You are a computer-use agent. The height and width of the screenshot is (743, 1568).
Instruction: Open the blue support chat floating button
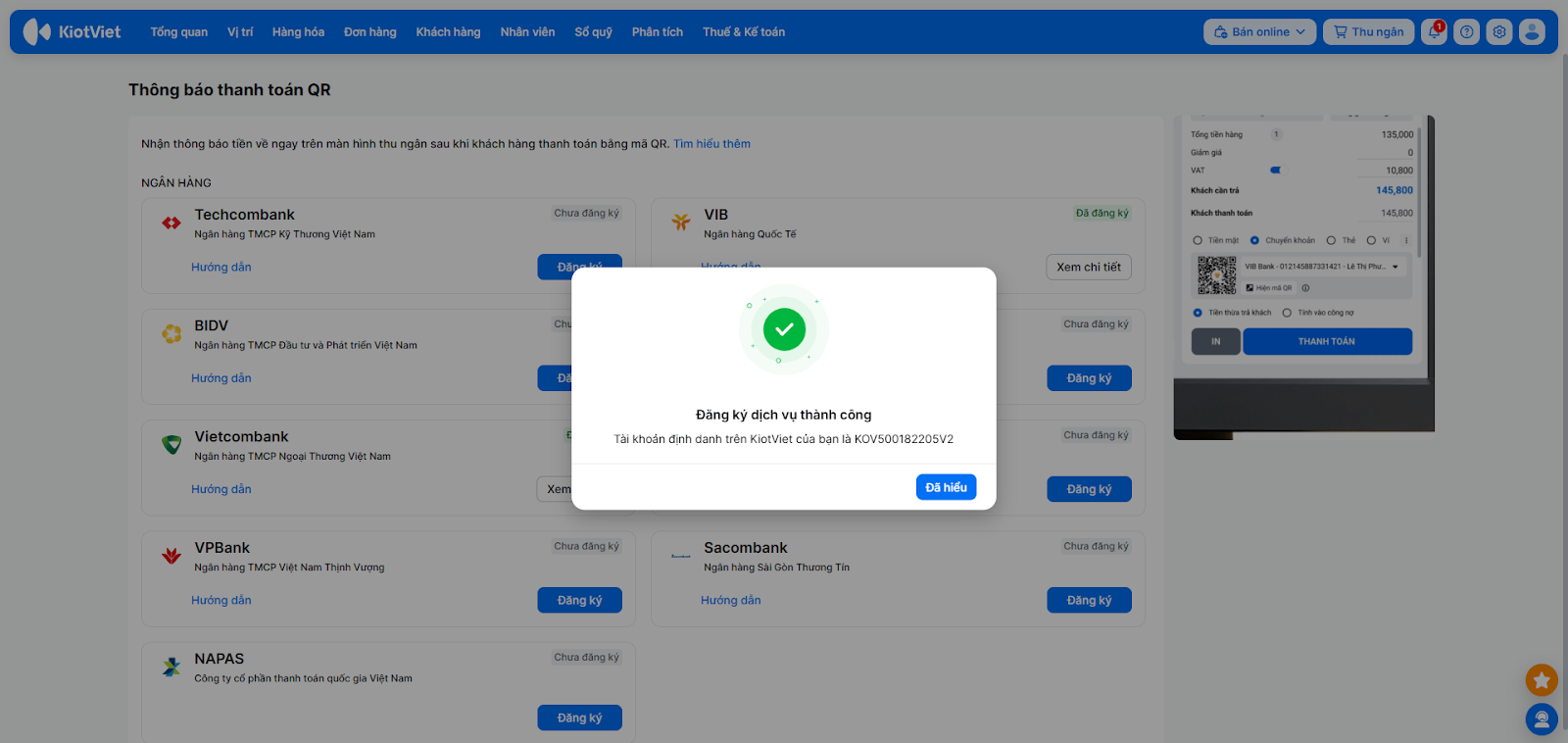tap(1542, 719)
